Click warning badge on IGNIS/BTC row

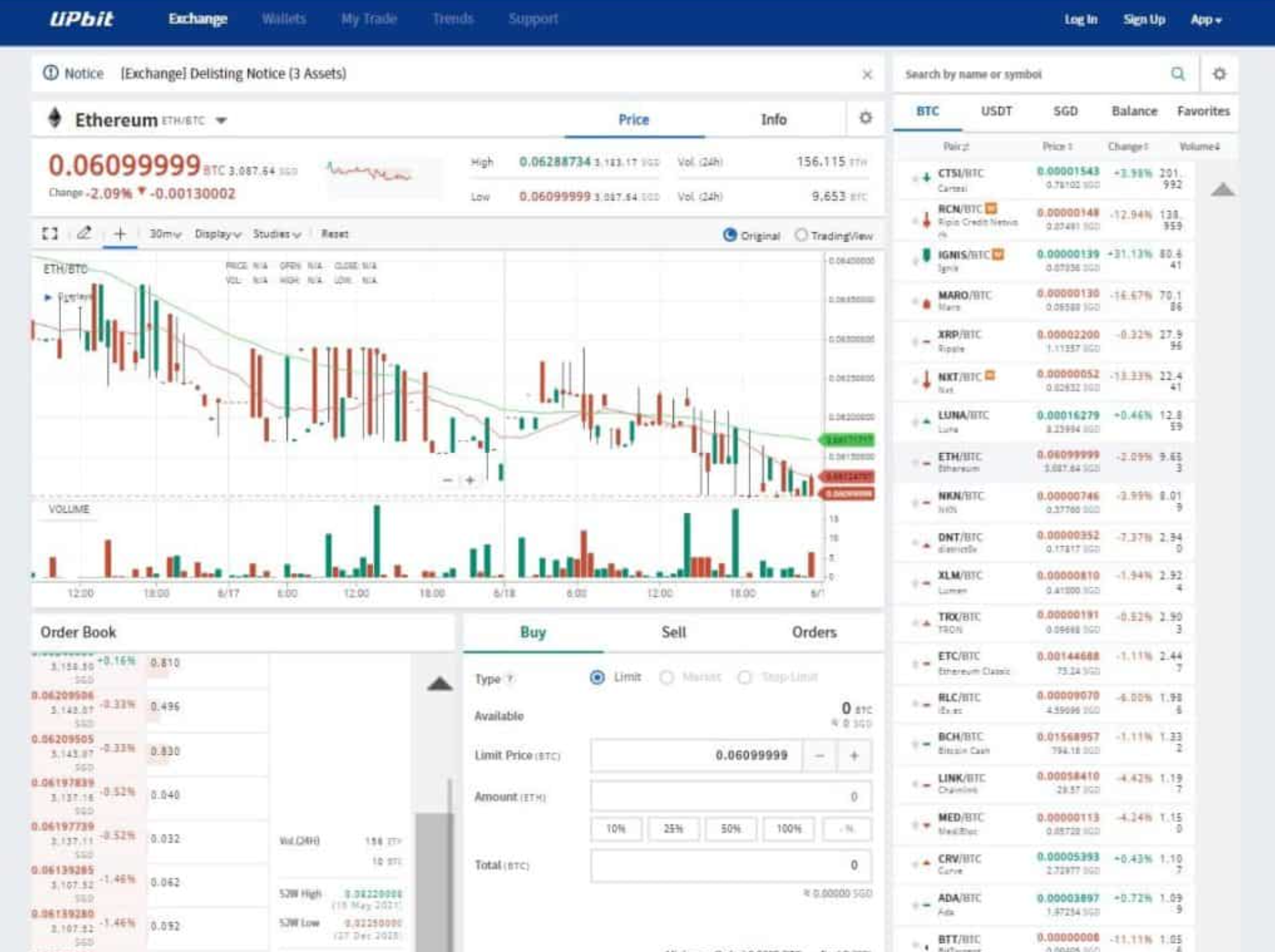[x=998, y=255]
